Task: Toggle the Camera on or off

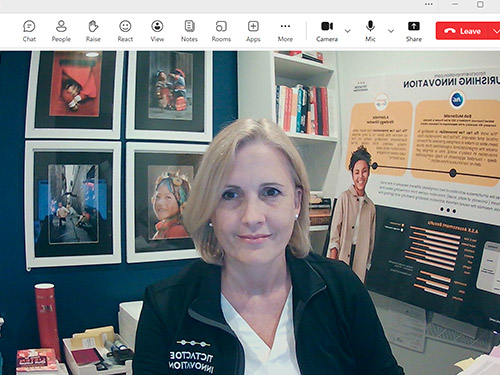Action: [x=327, y=31]
